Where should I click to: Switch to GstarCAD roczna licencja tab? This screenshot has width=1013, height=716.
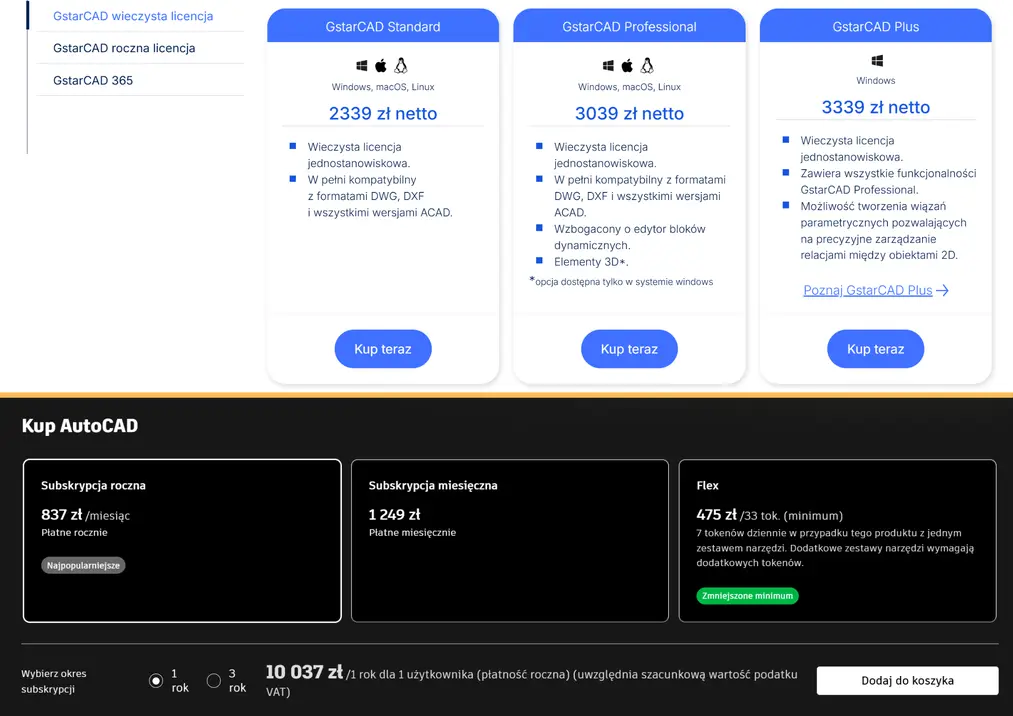click(x=124, y=48)
